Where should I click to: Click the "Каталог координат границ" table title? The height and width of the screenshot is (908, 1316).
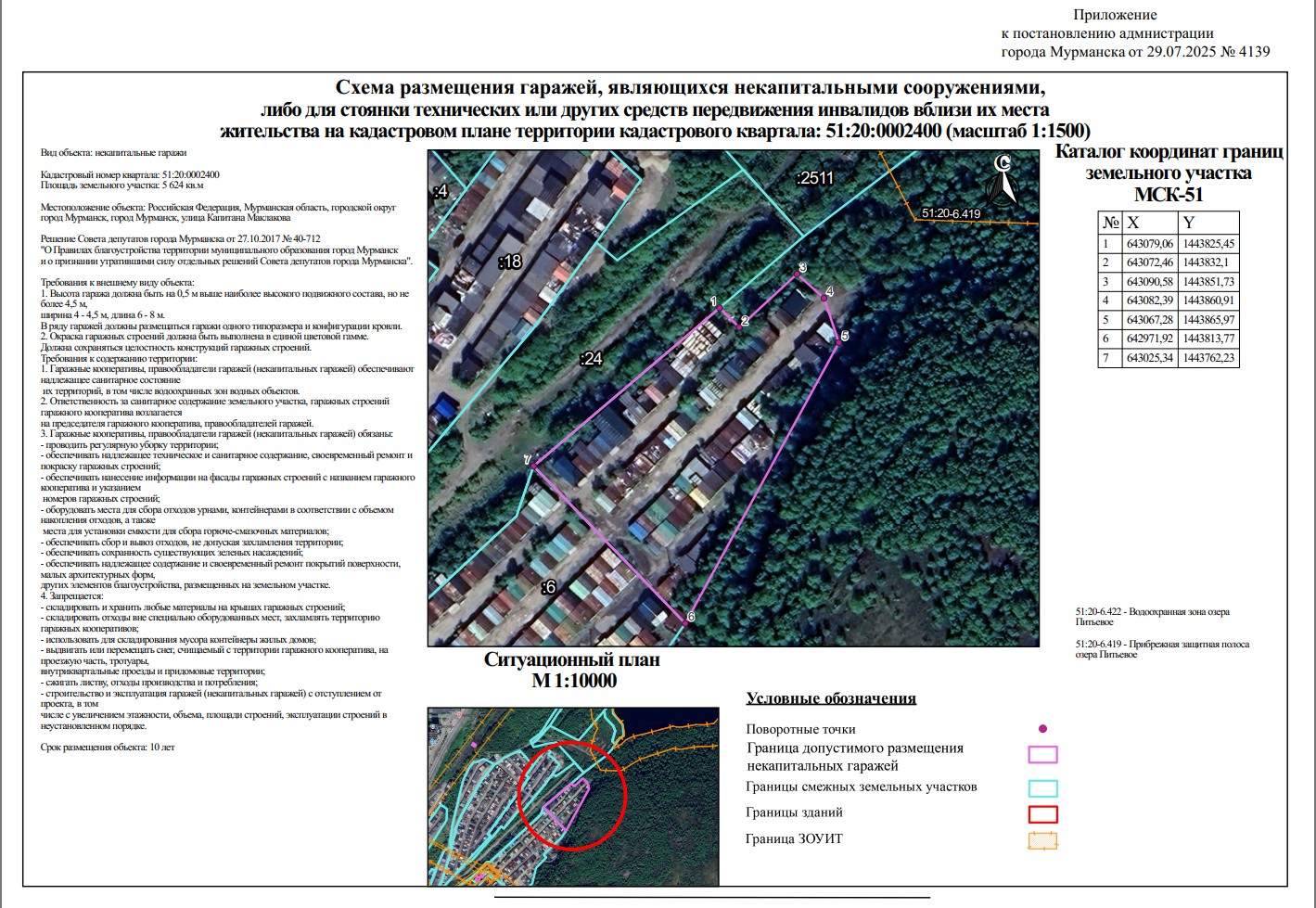(x=1169, y=152)
